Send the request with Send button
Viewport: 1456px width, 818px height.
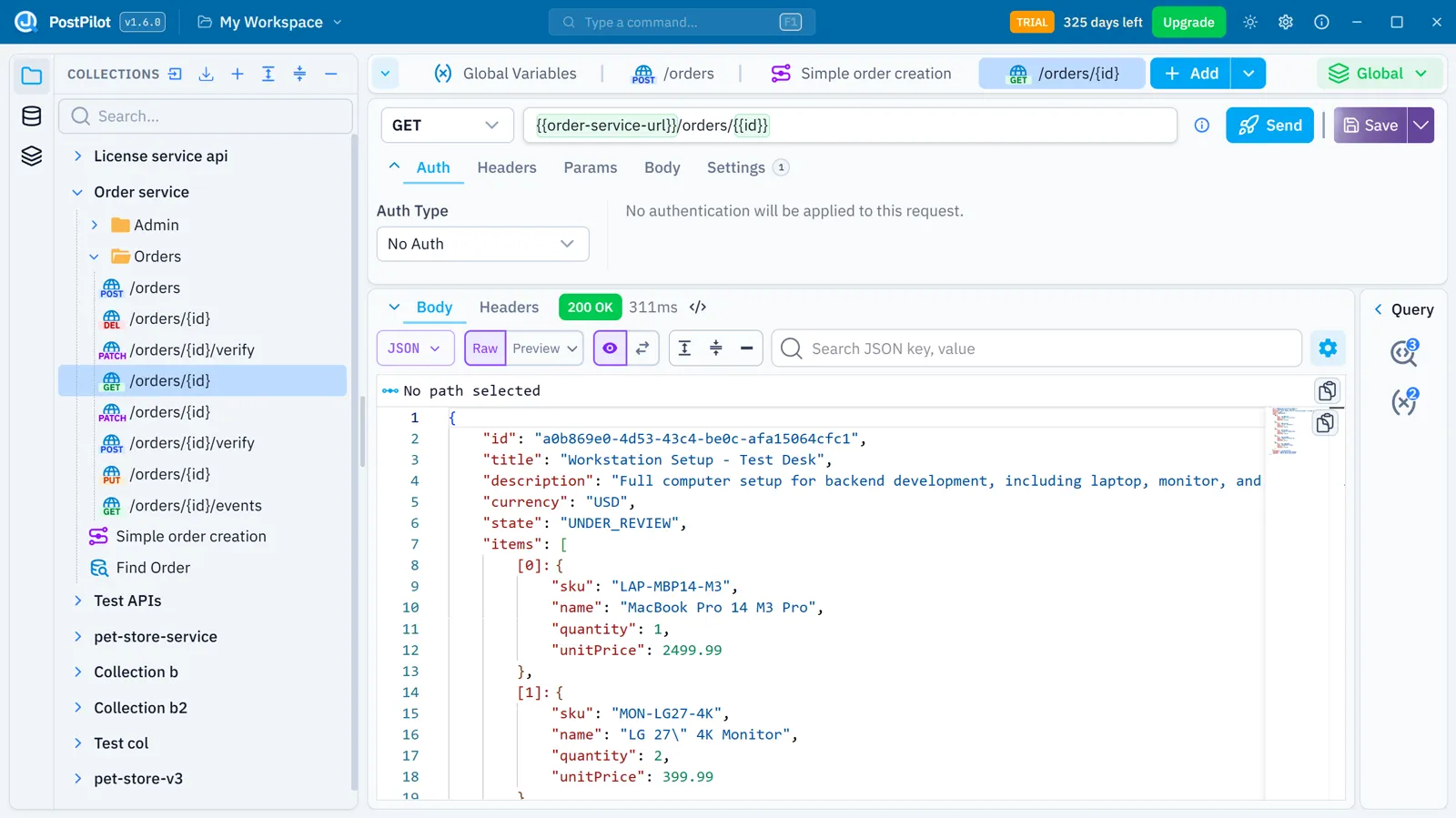coord(1269,126)
